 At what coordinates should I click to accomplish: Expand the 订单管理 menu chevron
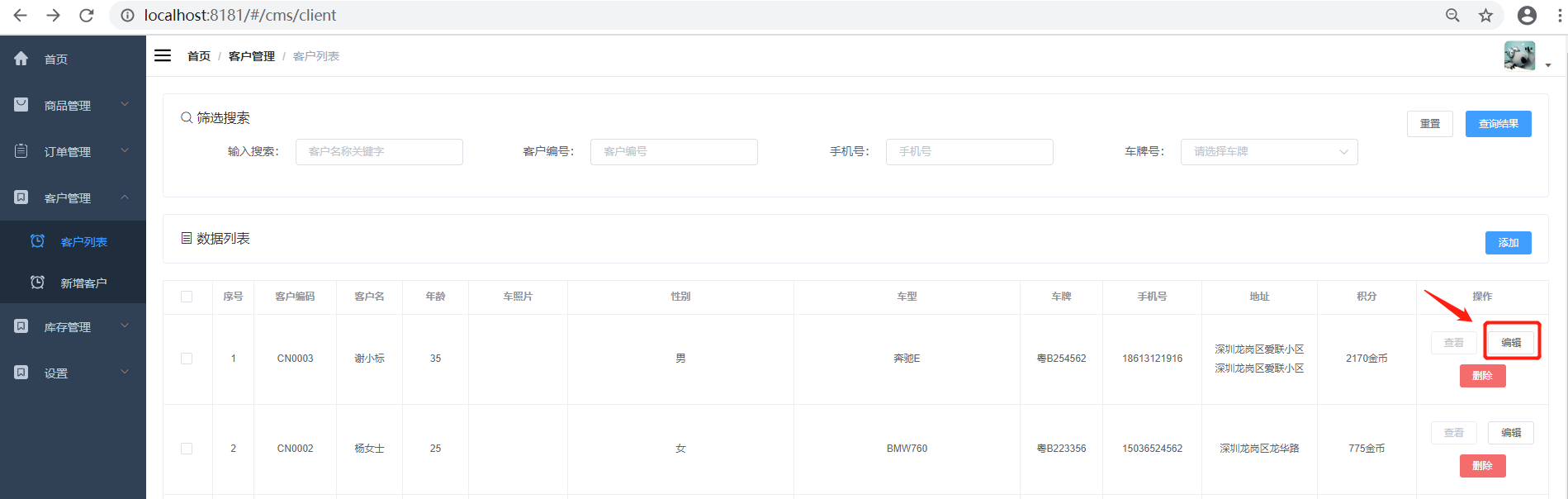tap(125, 150)
